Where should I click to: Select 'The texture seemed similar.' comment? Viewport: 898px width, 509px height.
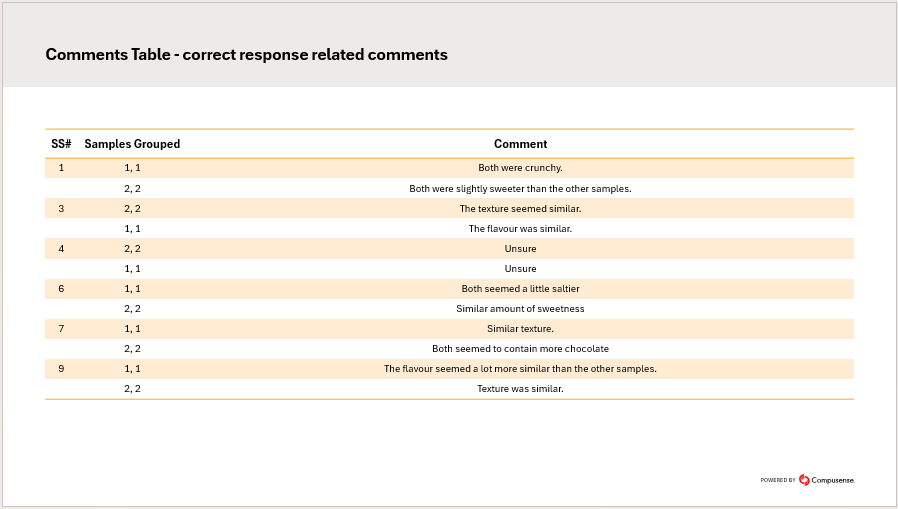click(520, 208)
